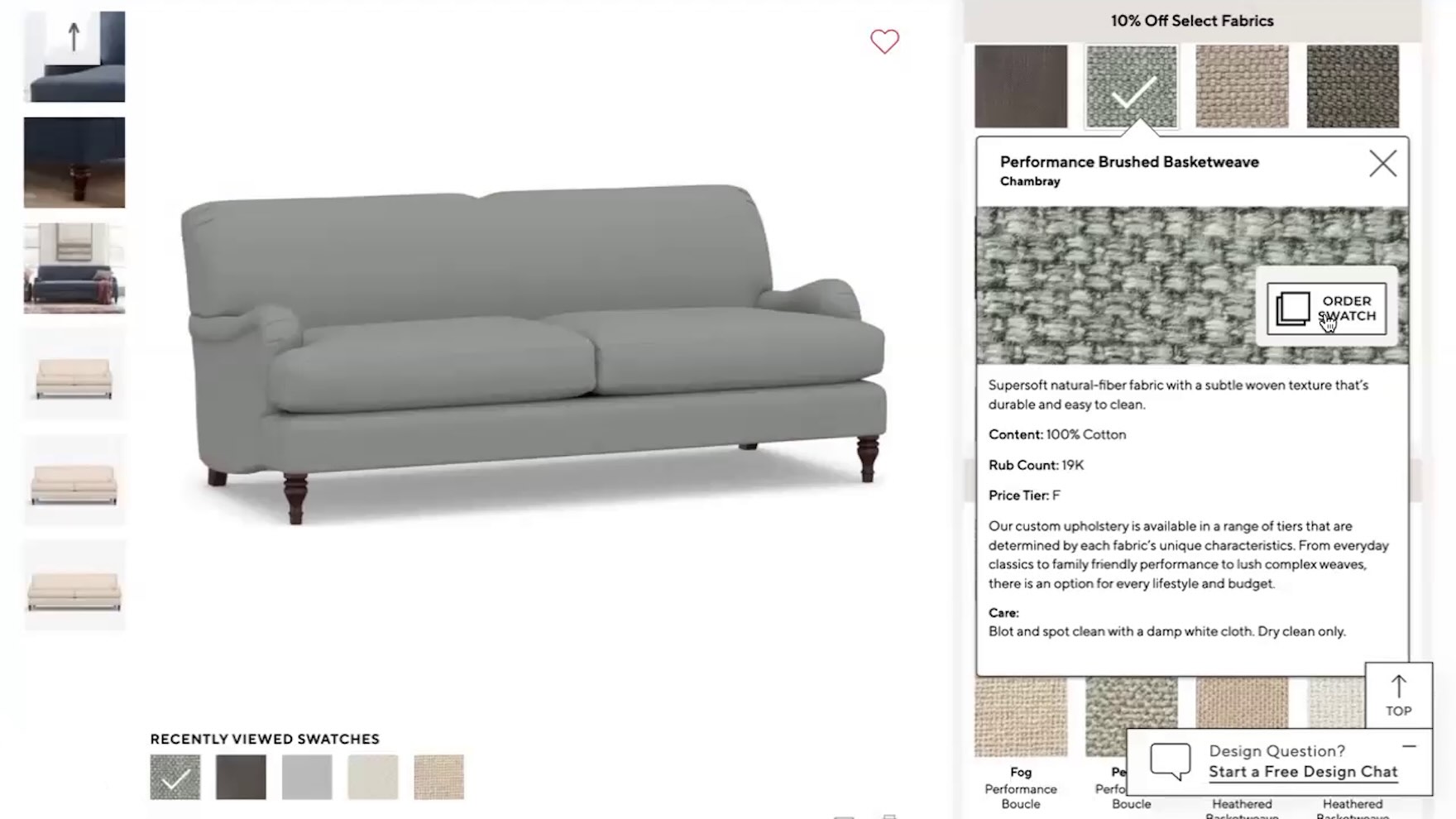Viewport: 1456px width, 819px height.
Task: View the room scene sofa thumbnail
Action: tap(74, 268)
